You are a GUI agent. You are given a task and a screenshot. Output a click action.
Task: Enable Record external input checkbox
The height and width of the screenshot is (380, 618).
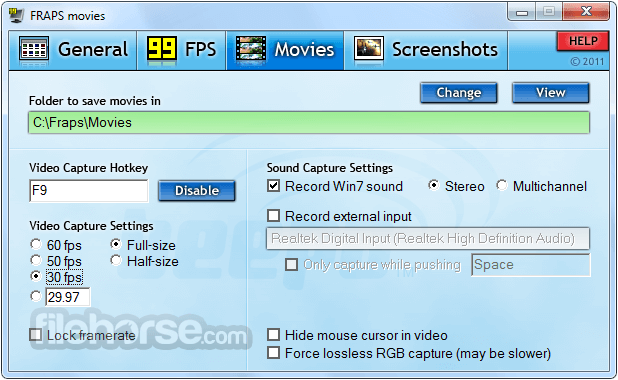pyautogui.click(x=274, y=216)
